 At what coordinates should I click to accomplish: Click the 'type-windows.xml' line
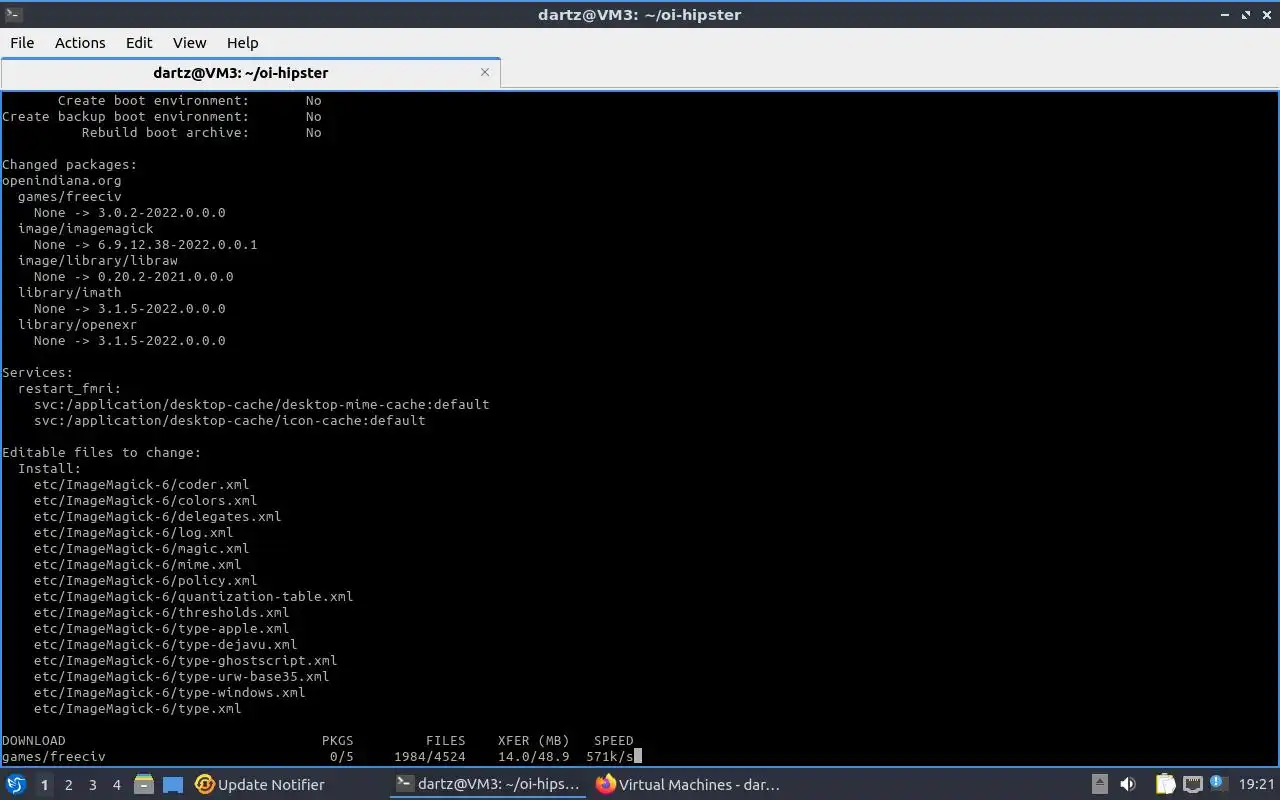pos(170,693)
